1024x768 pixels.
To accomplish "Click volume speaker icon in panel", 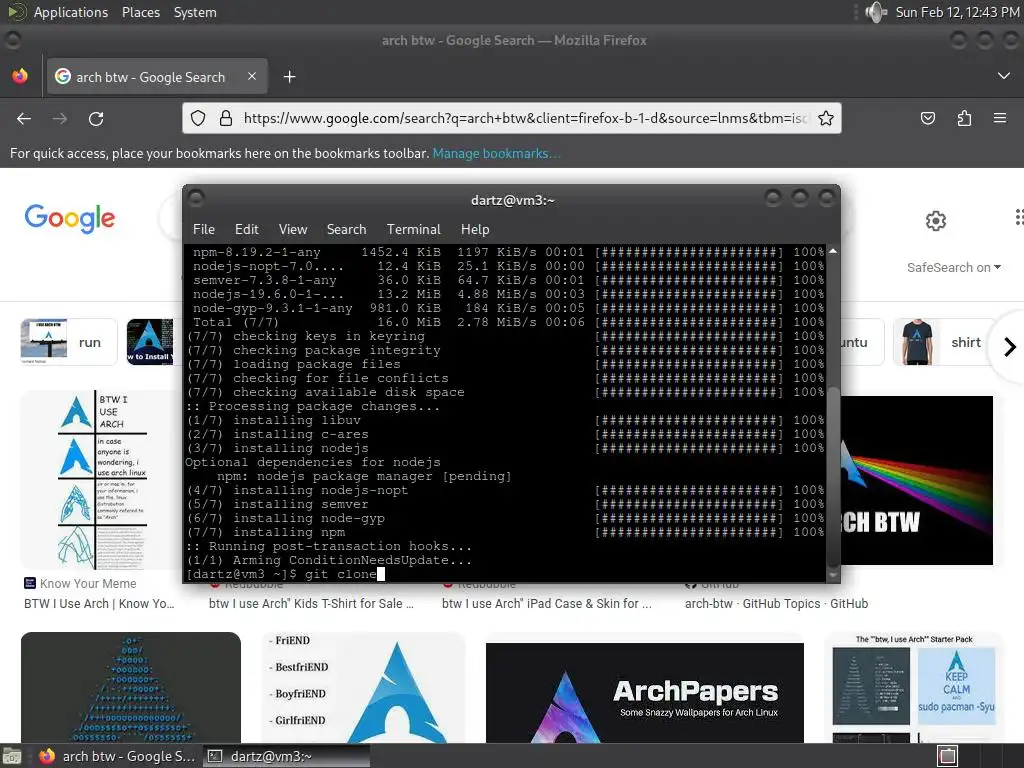I will (x=876, y=12).
